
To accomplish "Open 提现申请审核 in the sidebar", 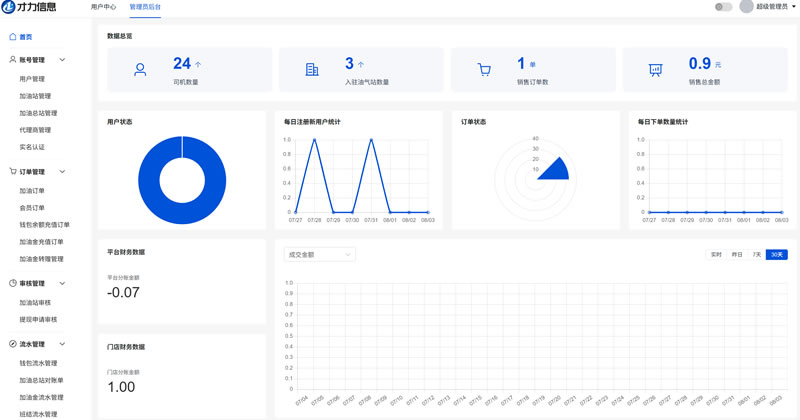I will pos(38,319).
